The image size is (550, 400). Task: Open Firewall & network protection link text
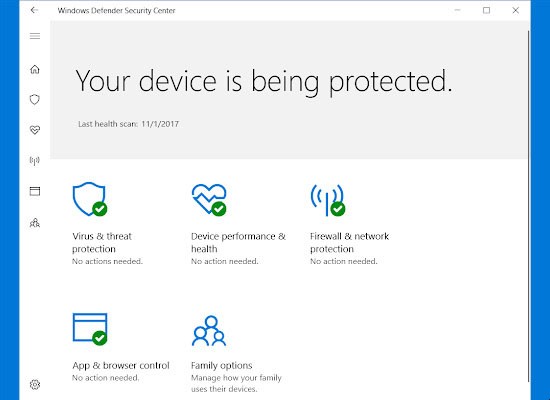pyautogui.click(x=349, y=242)
